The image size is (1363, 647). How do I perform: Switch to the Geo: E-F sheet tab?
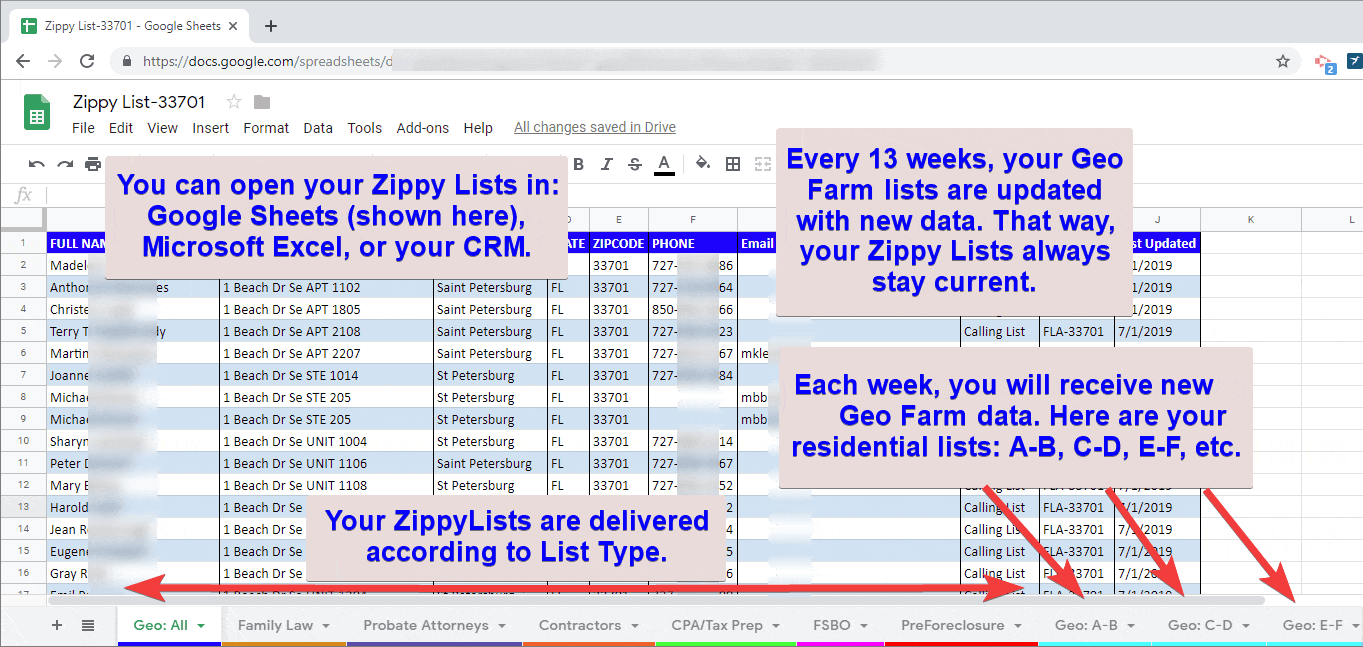click(1313, 625)
